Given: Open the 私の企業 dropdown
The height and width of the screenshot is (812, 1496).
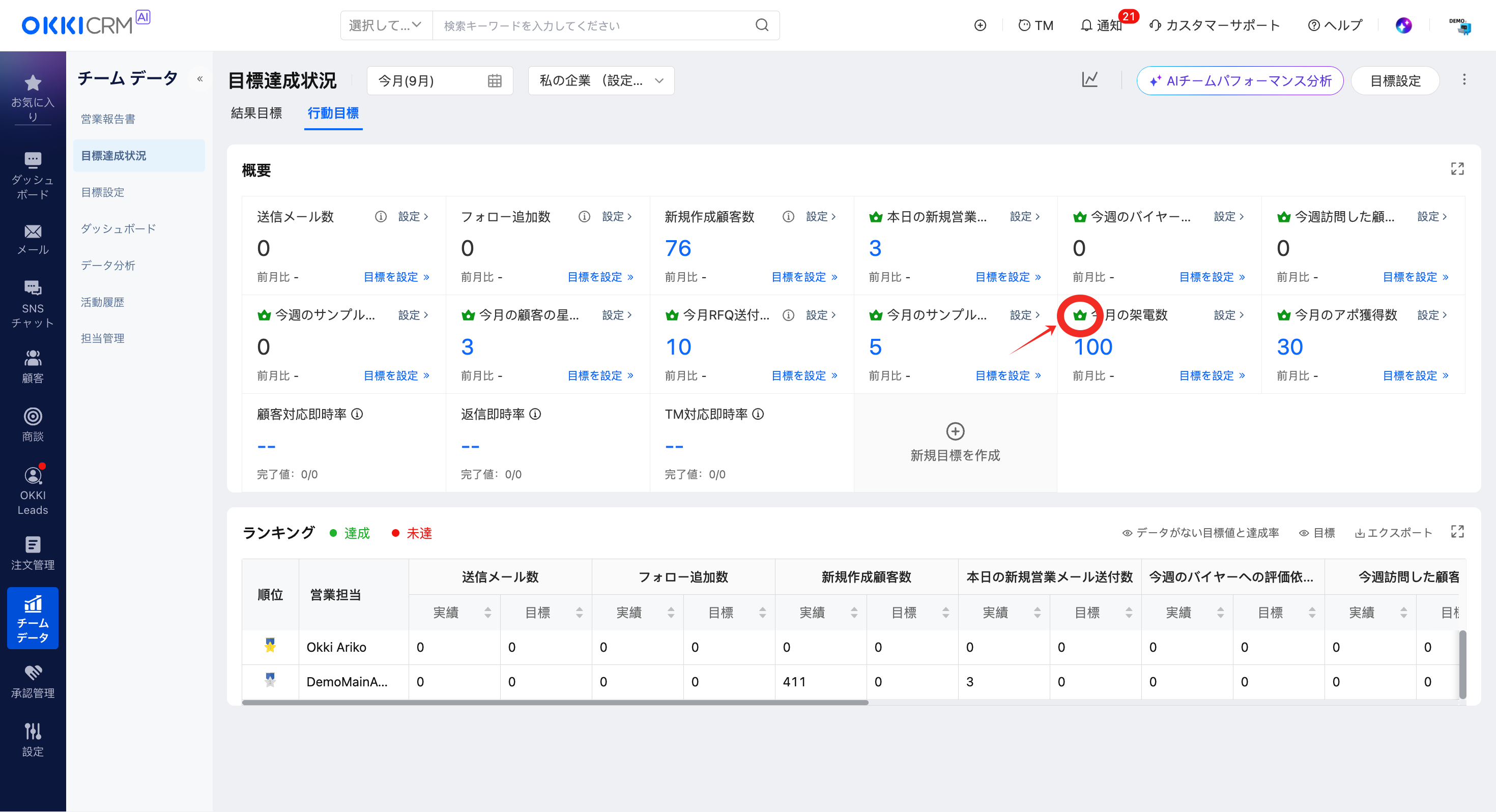Looking at the screenshot, I should (x=600, y=81).
